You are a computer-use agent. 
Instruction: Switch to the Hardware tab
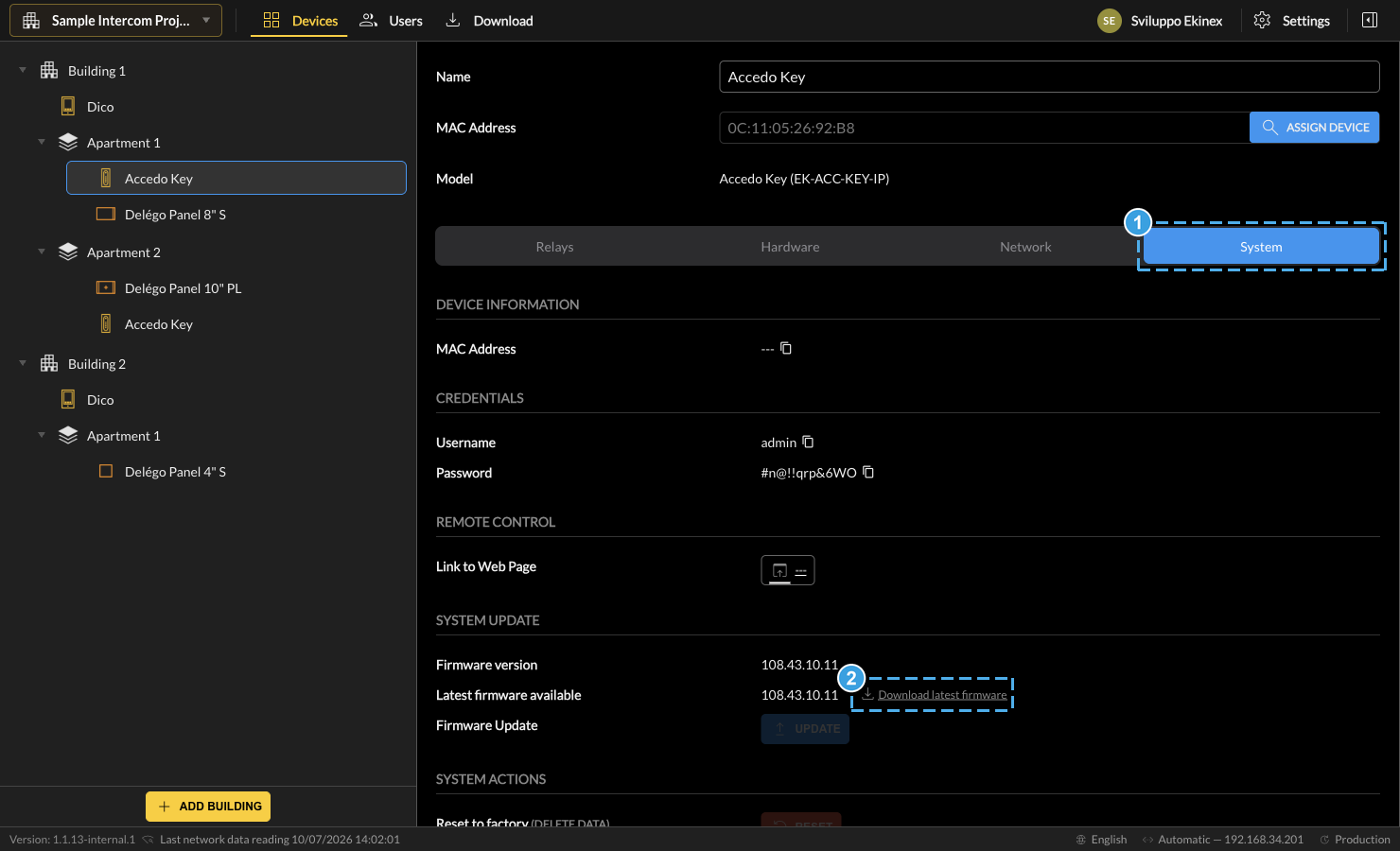coord(790,247)
